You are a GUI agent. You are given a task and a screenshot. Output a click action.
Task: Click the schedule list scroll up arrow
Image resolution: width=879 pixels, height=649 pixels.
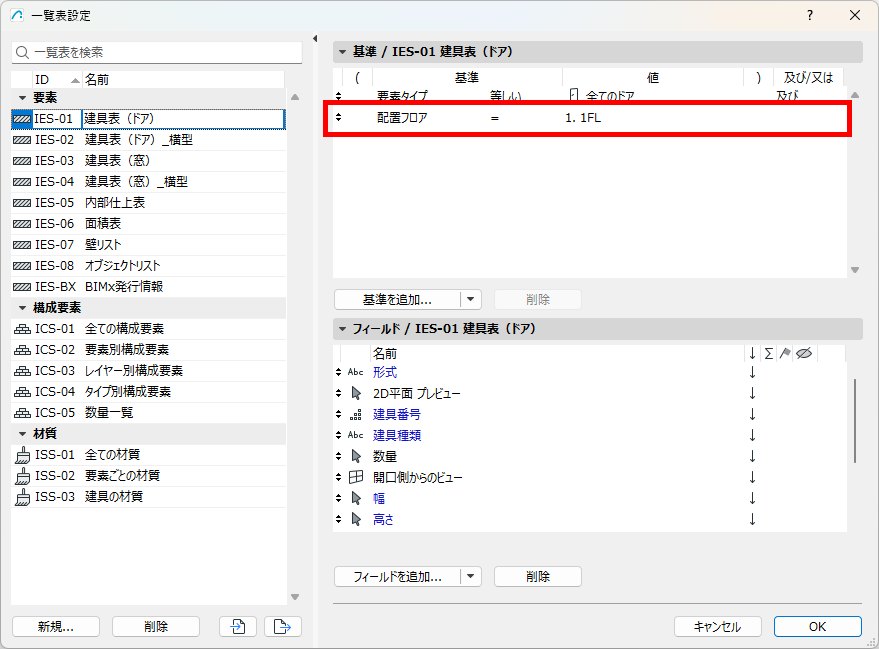pyautogui.click(x=295, y=98)
